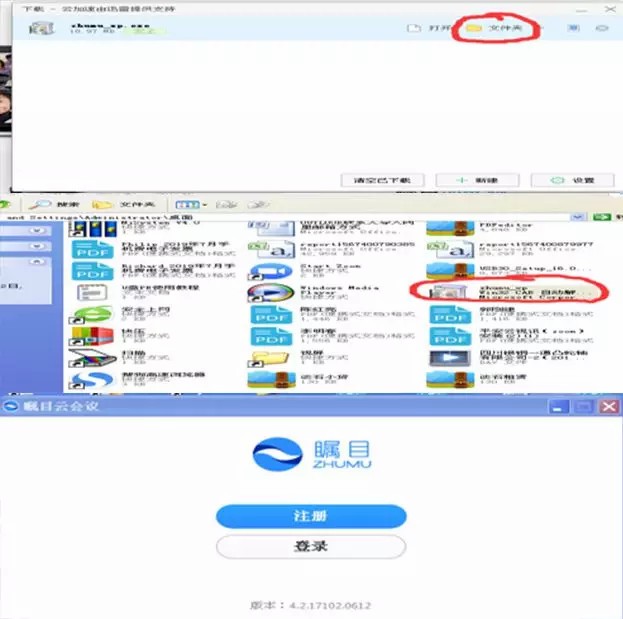Click the green Go arrow beside address bar
Viewport: 623px width, 619px height.
tap(602, 217)
